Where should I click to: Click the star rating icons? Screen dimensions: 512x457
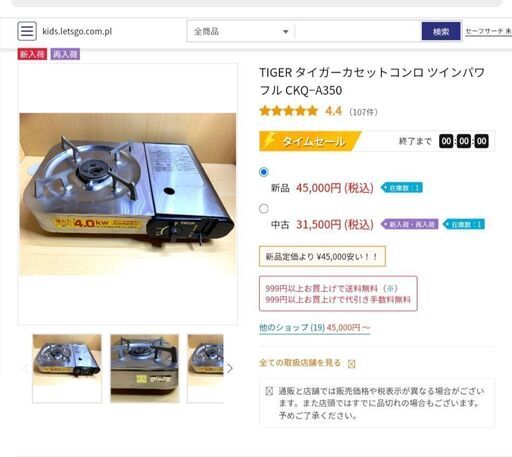tap(289, 111)
